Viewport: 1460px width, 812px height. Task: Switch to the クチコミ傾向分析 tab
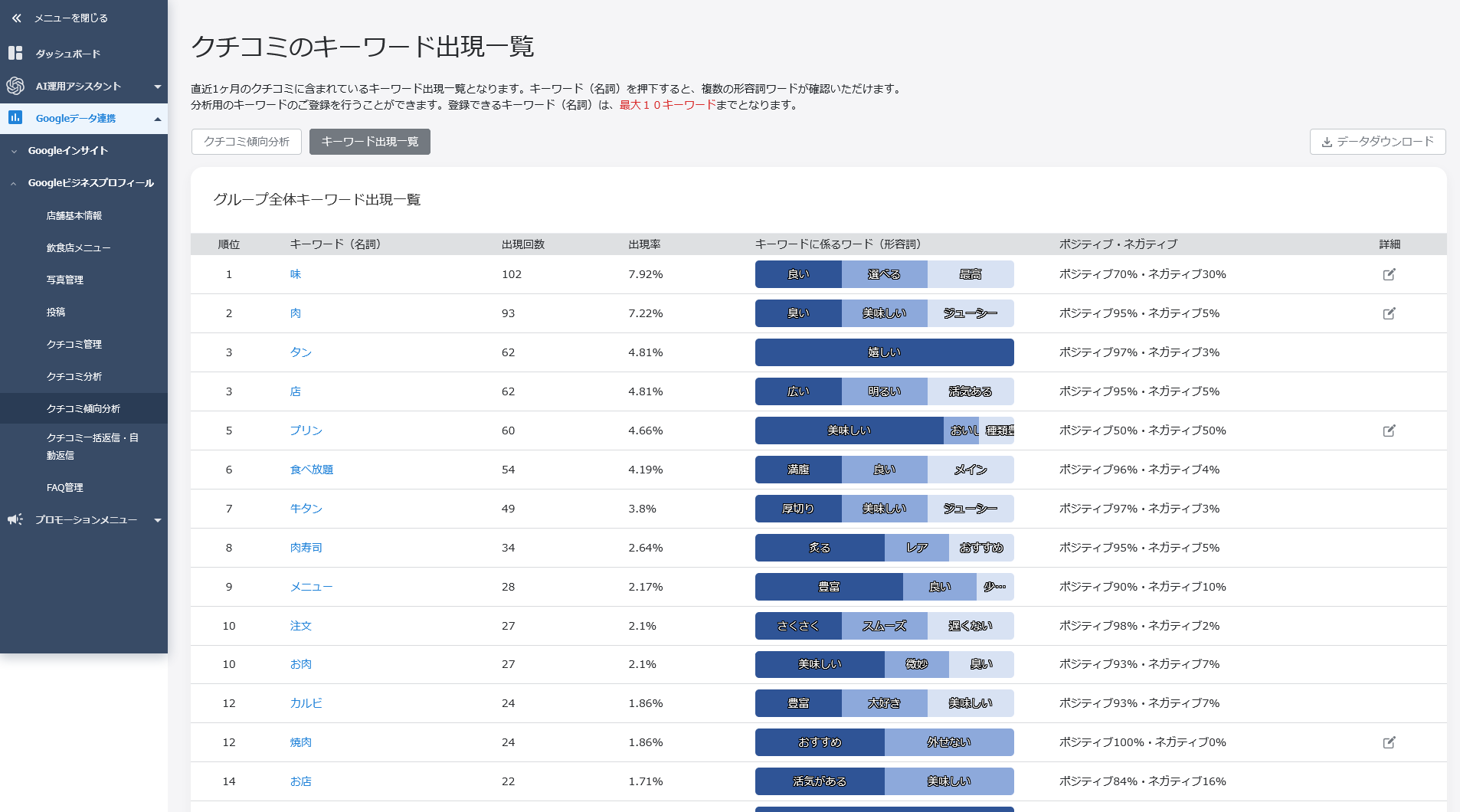click(246, 142)
